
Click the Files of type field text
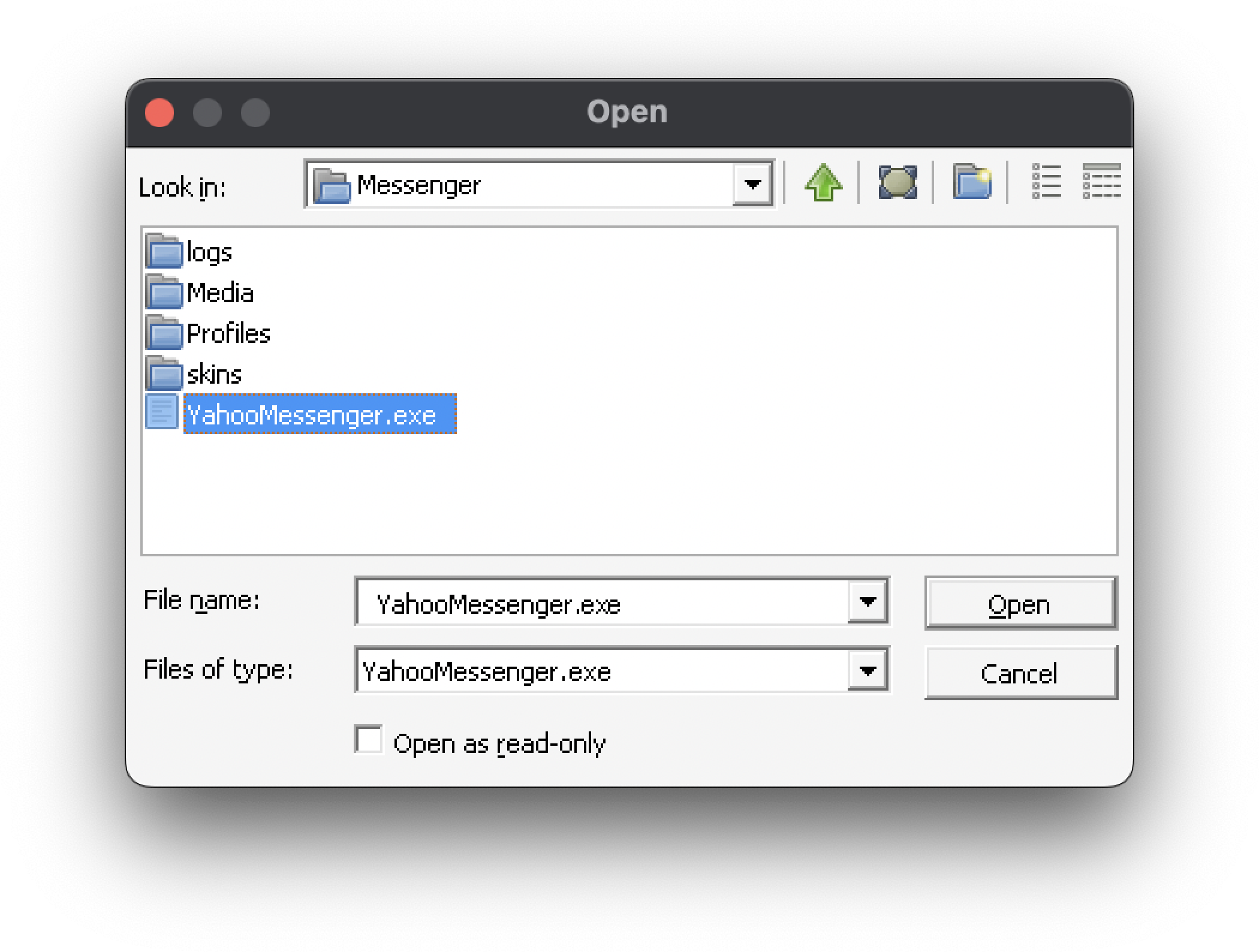487,672
